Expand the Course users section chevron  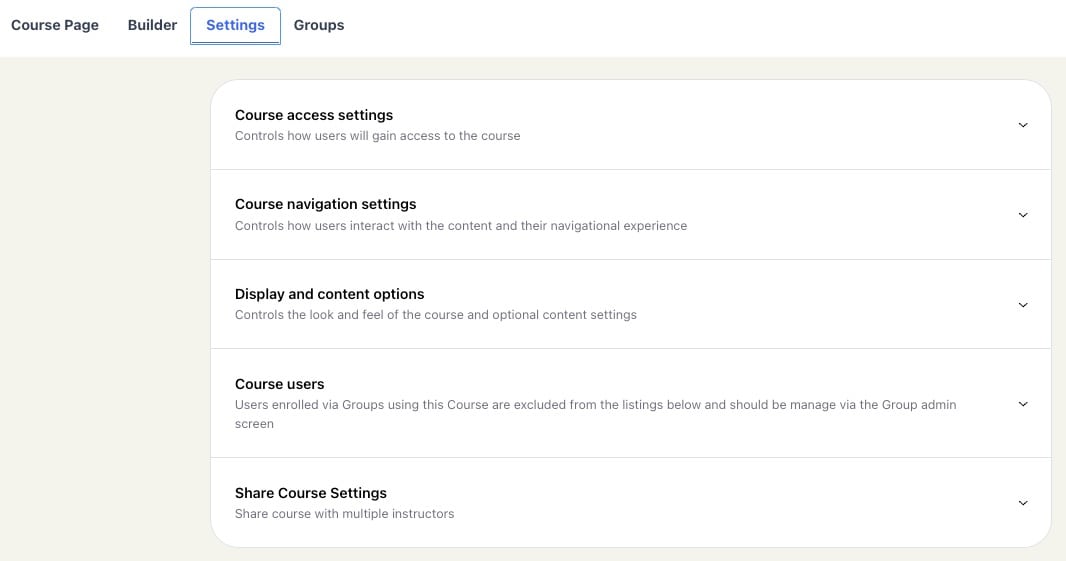[x=1022, y=404]
